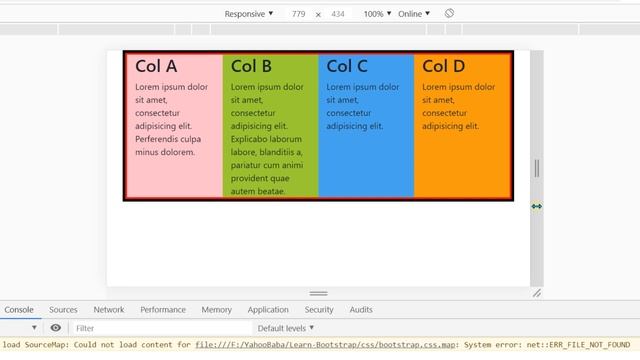The image size is (640, 360).
Task: Click the rotate device icon
Action: coord(449,13)
